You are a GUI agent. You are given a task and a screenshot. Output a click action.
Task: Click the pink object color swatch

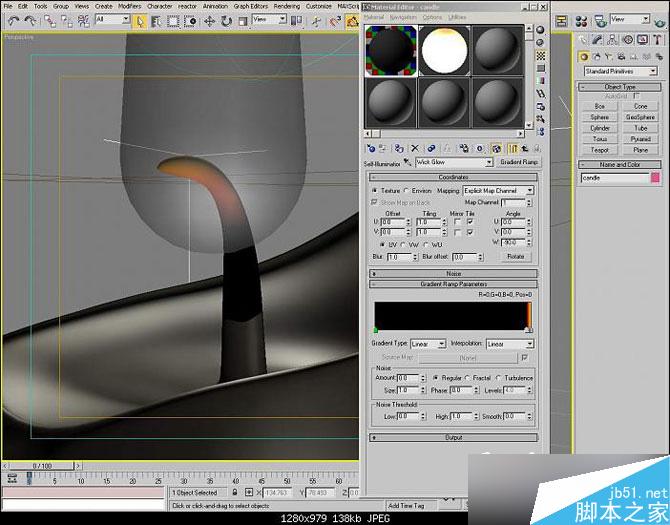click(x=655, y=177)
